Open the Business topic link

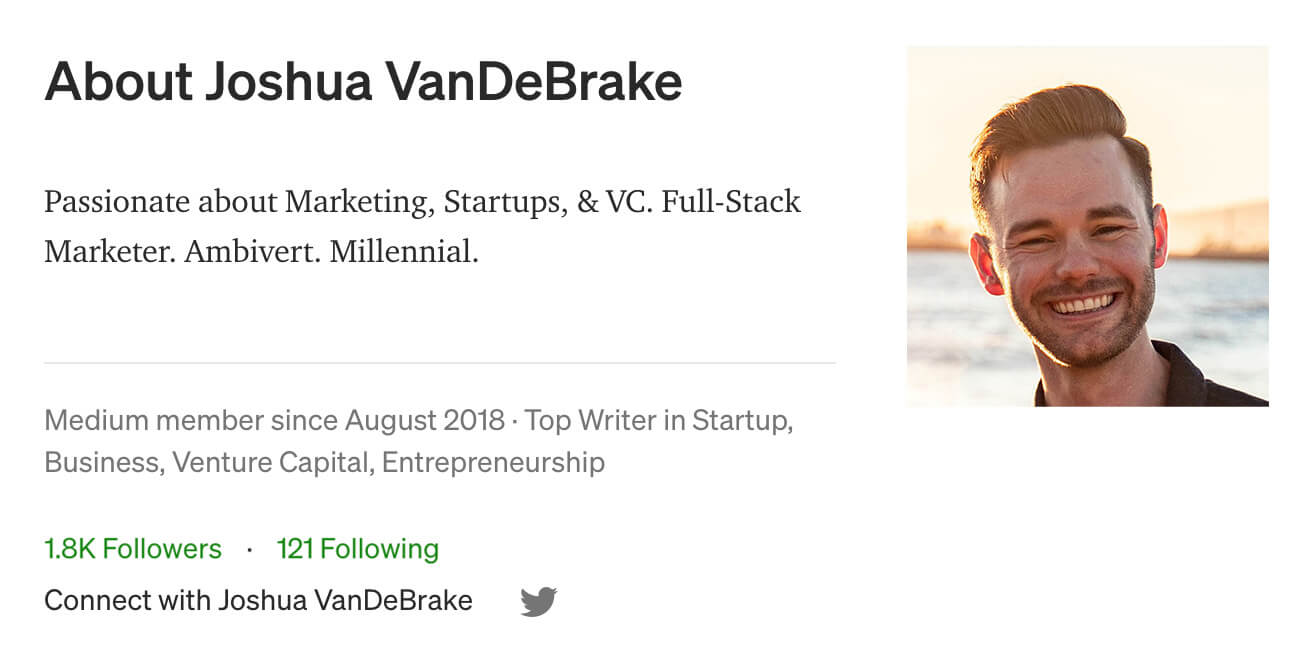point(103,463)
